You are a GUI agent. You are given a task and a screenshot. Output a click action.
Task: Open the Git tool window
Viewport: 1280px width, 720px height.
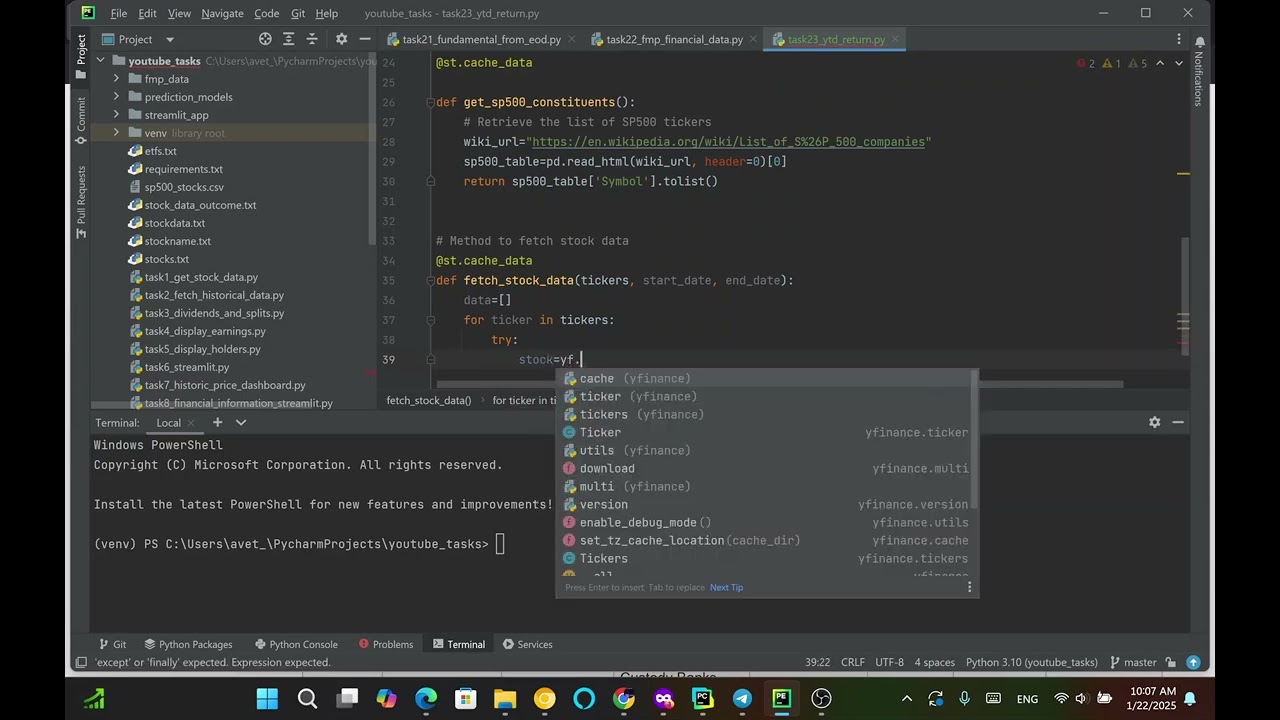pyautogui.click(x=112, y=644)
